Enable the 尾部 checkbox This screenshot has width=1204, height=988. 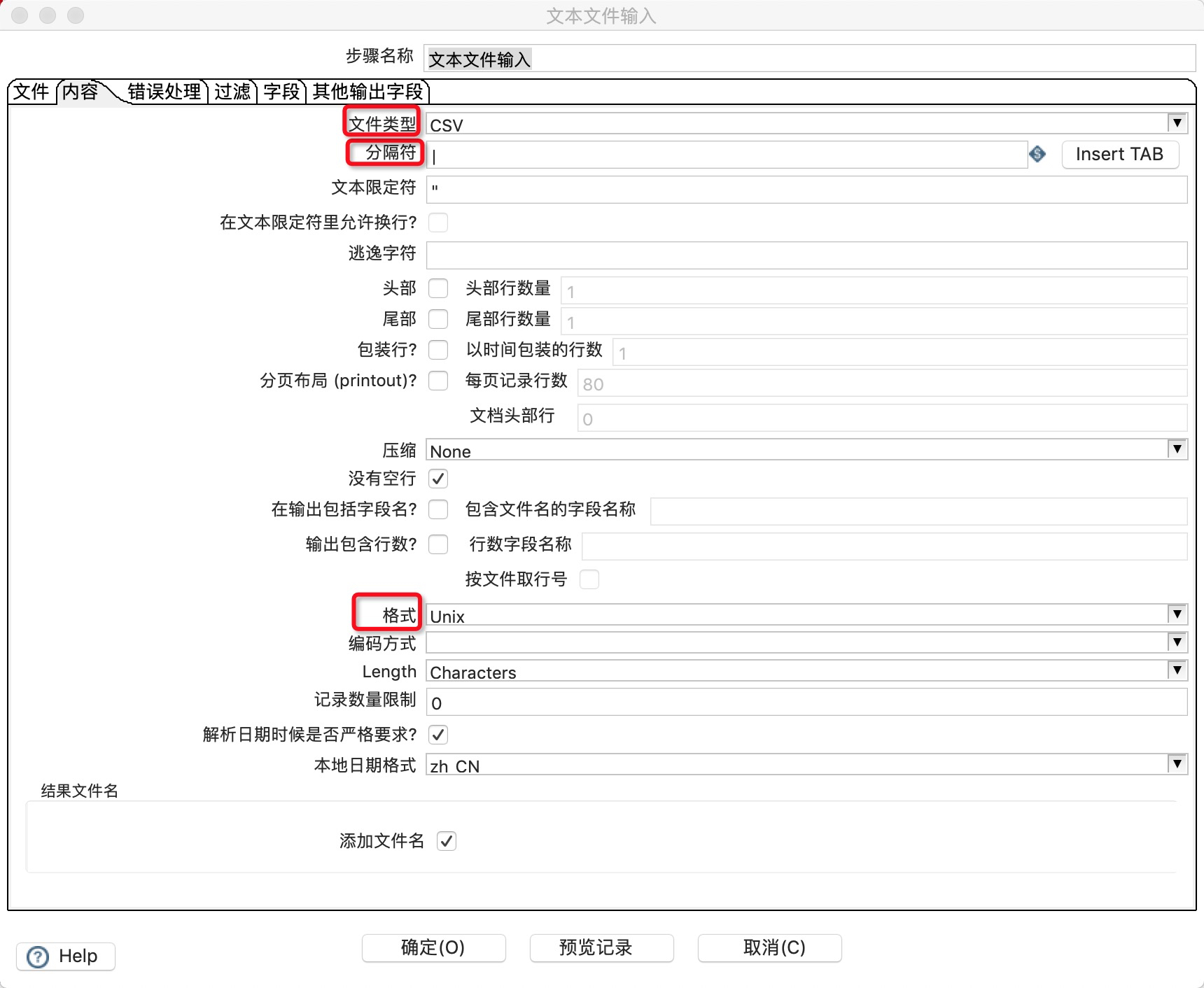tap(438, 319)
